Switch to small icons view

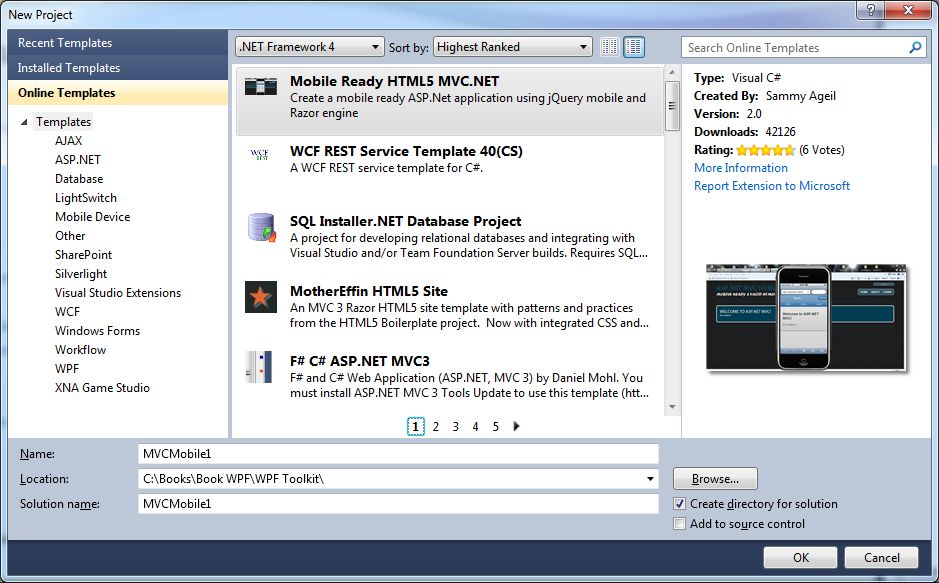click(x=608, y=46)
